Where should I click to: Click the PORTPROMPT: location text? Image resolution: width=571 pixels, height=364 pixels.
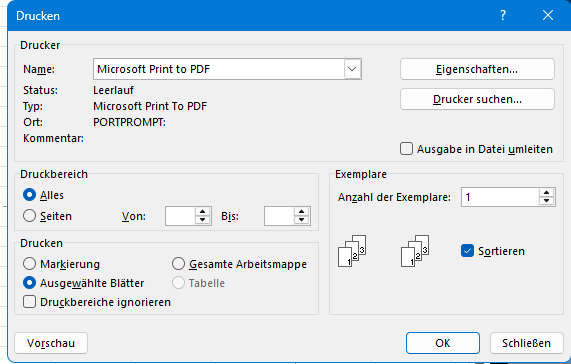point(129,122)
